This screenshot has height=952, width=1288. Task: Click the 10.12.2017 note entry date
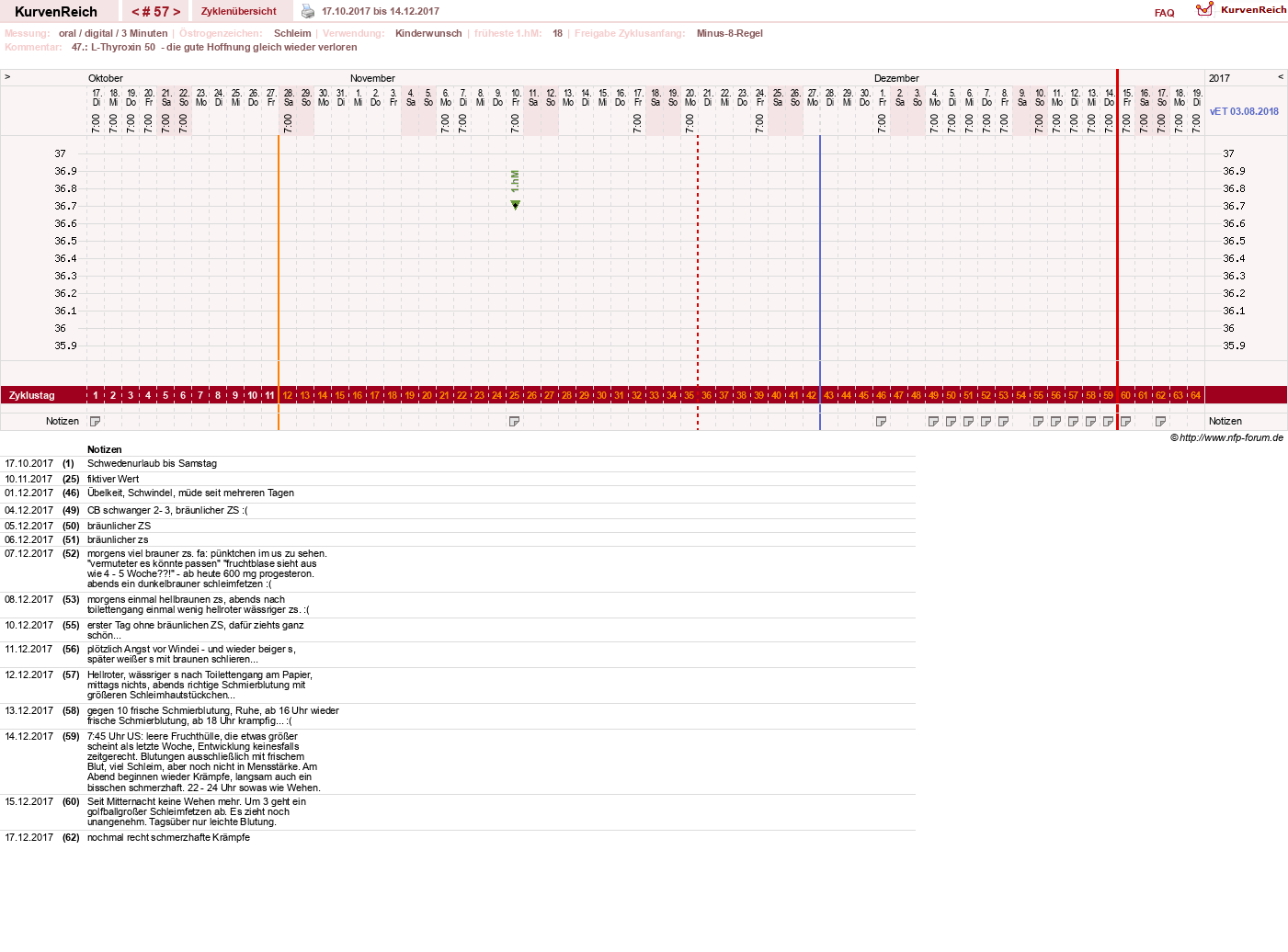tap(29, 625)
